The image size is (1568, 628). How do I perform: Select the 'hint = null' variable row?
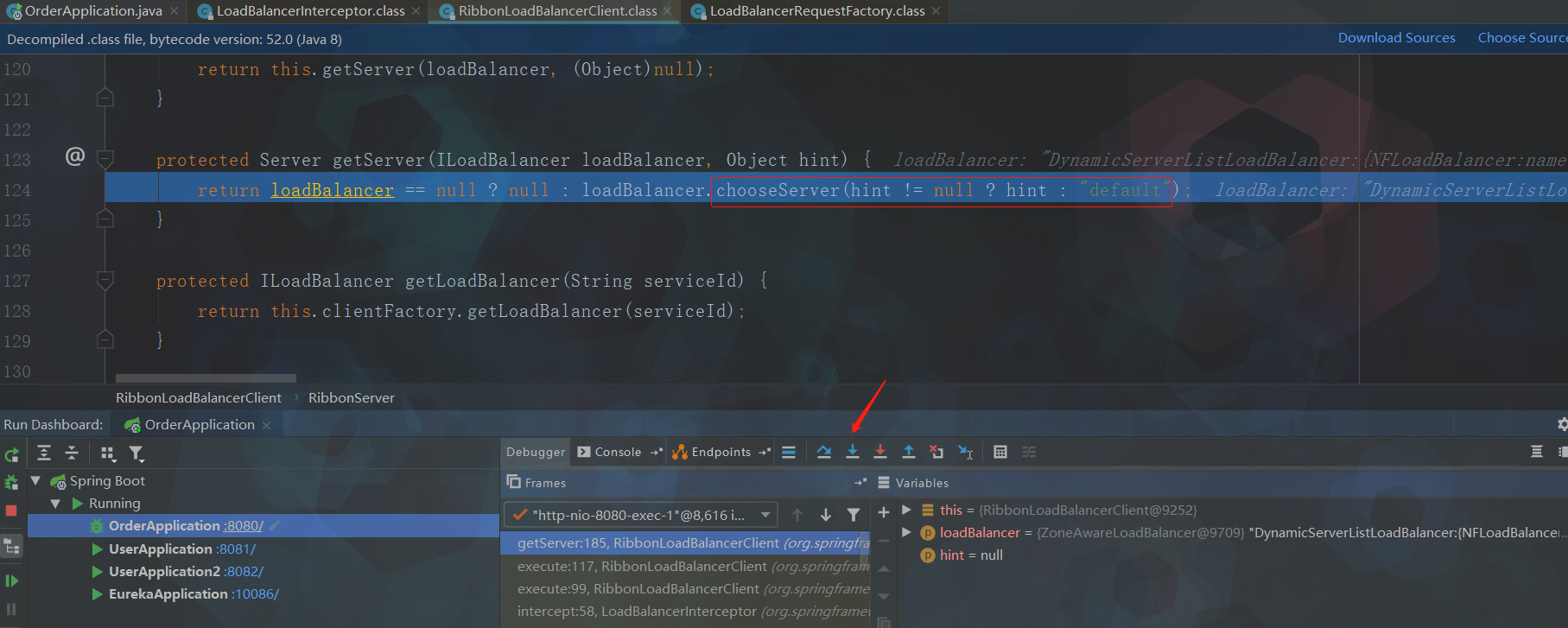(962, 555)
